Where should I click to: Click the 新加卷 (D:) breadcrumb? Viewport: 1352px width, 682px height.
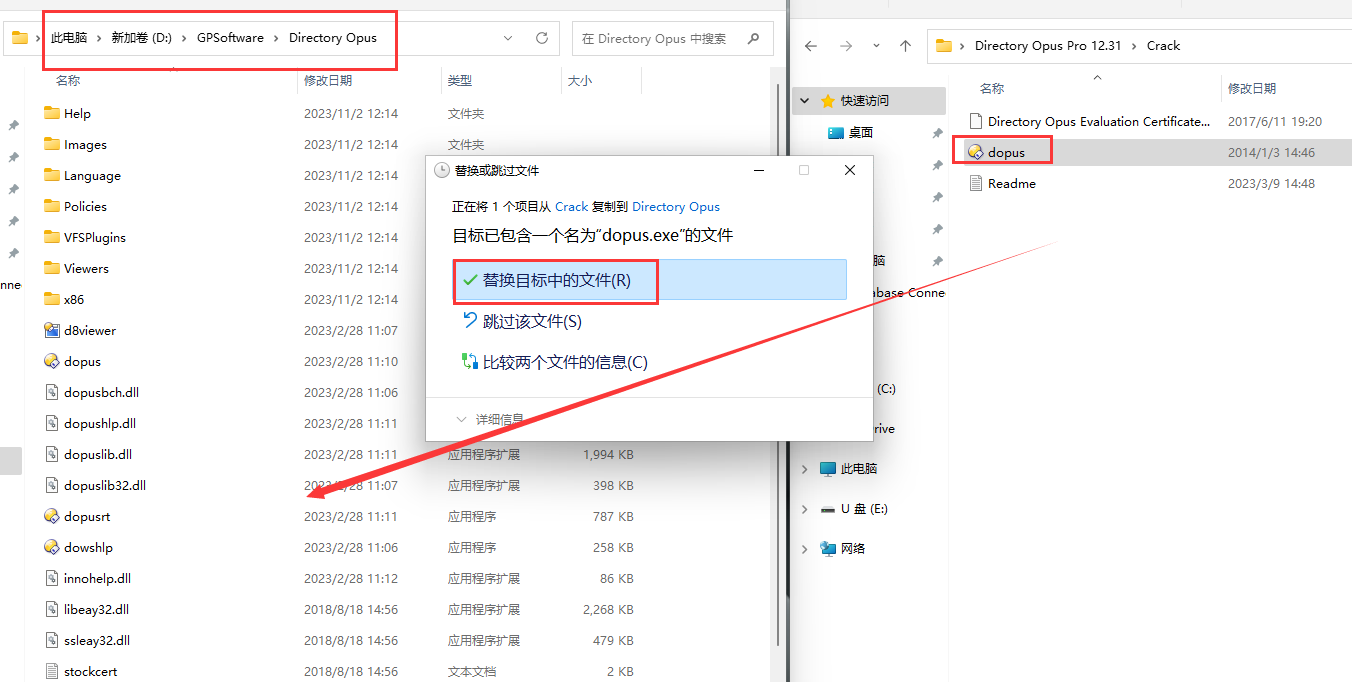[x=141, y=38]
